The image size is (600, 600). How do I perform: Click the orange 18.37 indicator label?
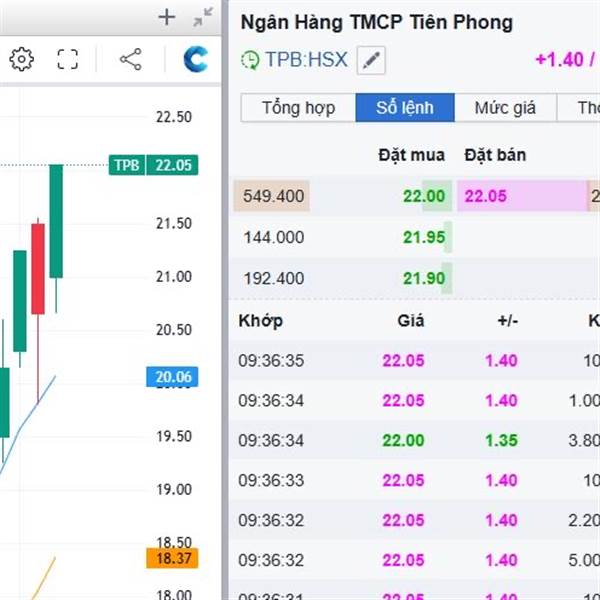(x=172, y=558)
